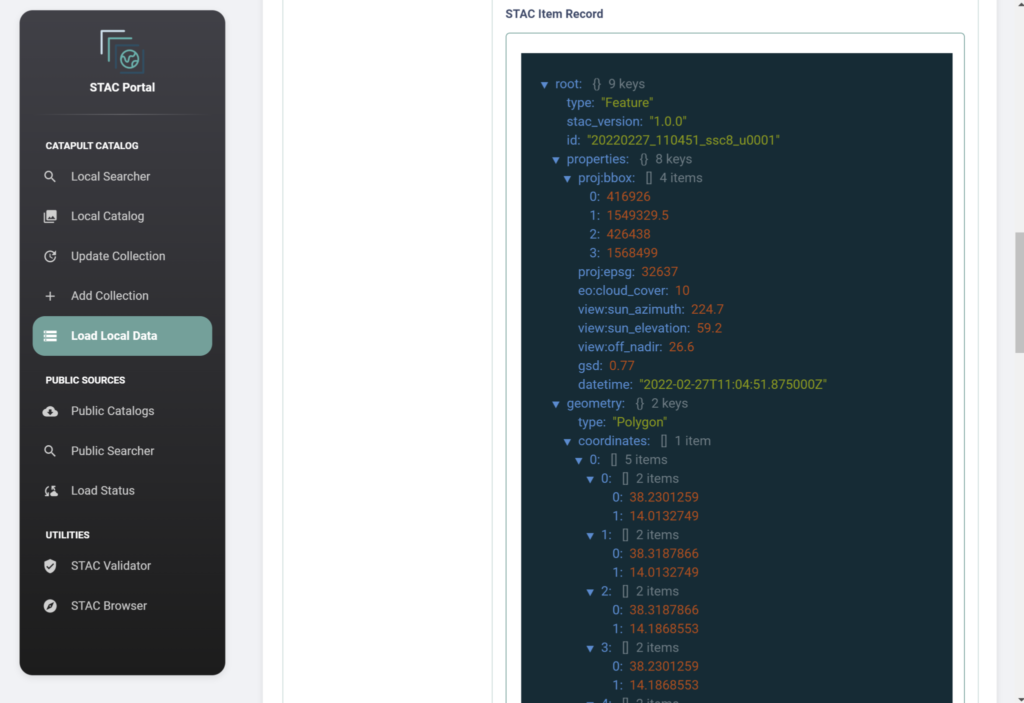Click the STAC Portal title text
This screenshot has width=1024, height=703.
(x=122, y=87)
